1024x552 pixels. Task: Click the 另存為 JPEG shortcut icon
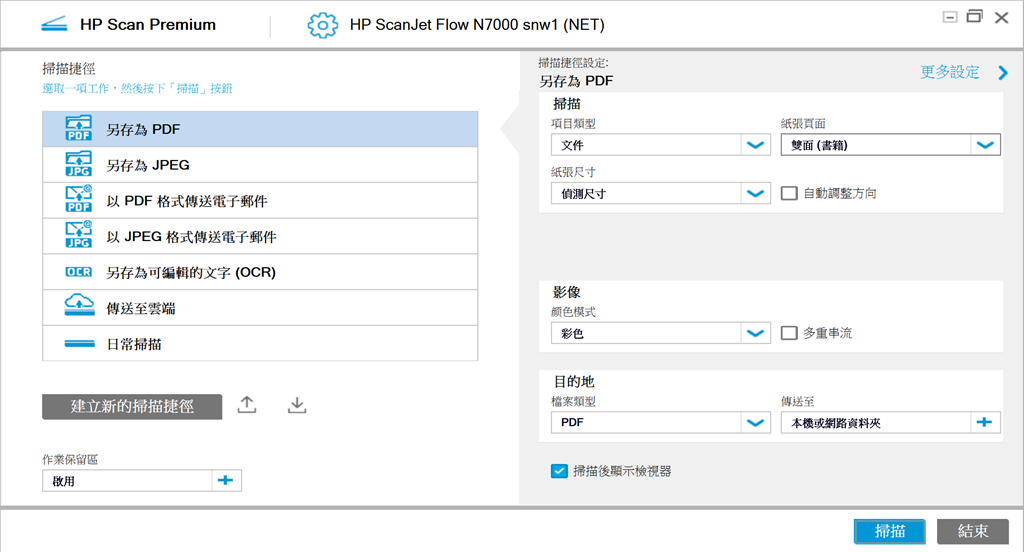coord(78,165)
